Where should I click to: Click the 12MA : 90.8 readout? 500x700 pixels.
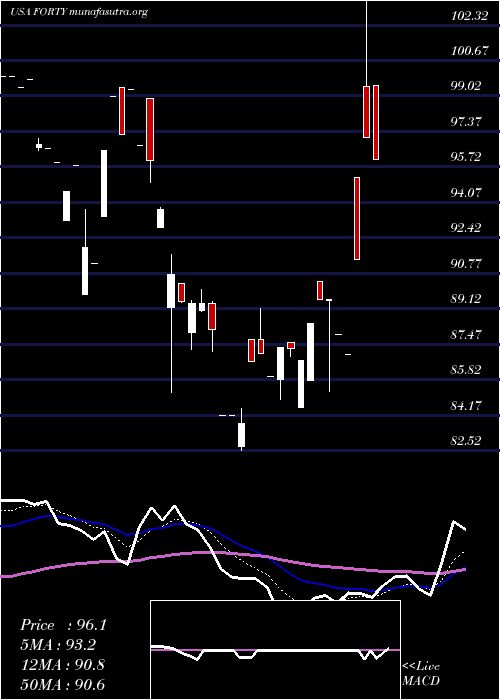[62, 664]
